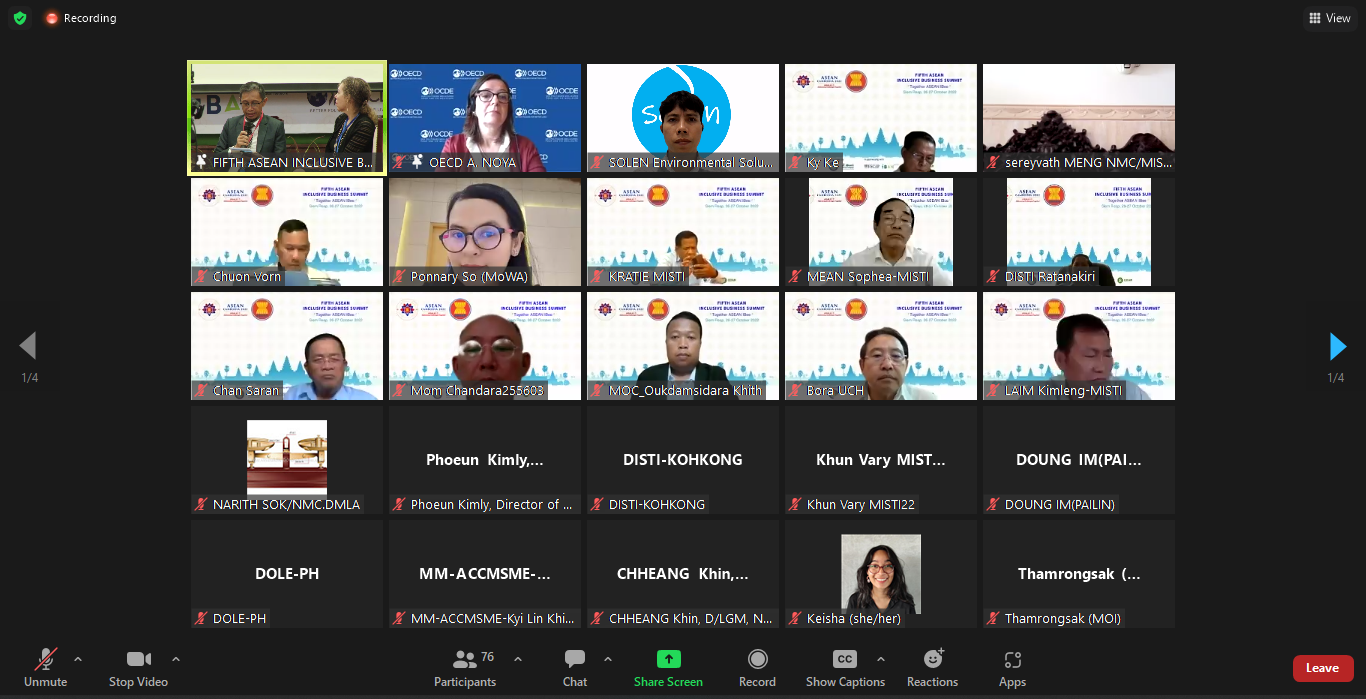This screenshot has height=699, width=1366.
Task: Unmute your microphone
Action: 46,668
